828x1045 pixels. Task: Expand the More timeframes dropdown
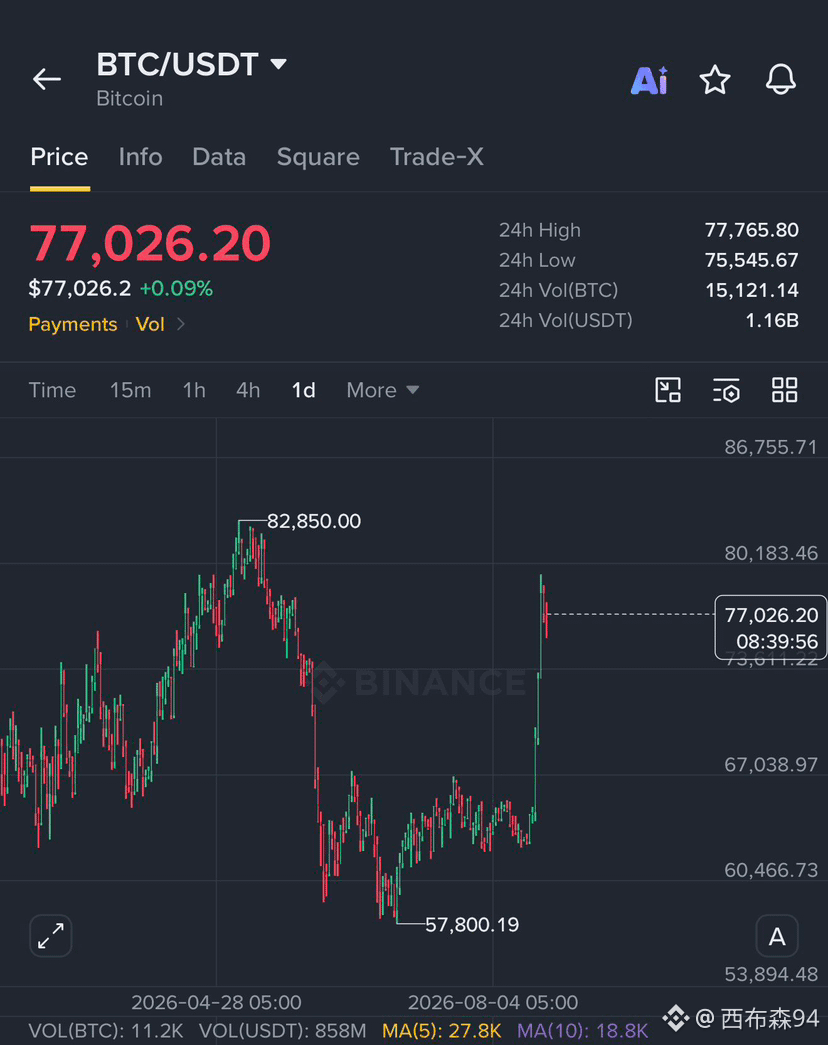pos(383,390)
